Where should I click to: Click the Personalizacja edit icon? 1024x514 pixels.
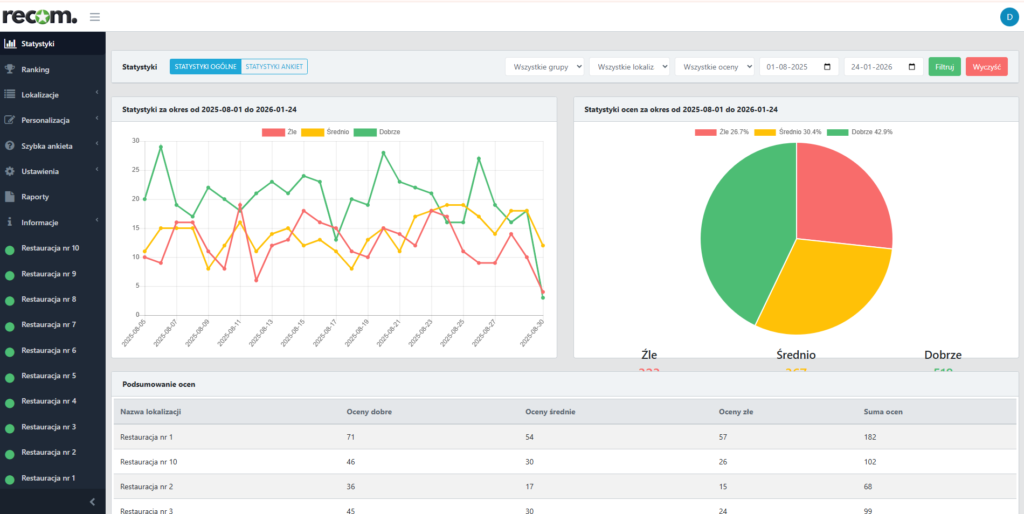click(10, 120)
